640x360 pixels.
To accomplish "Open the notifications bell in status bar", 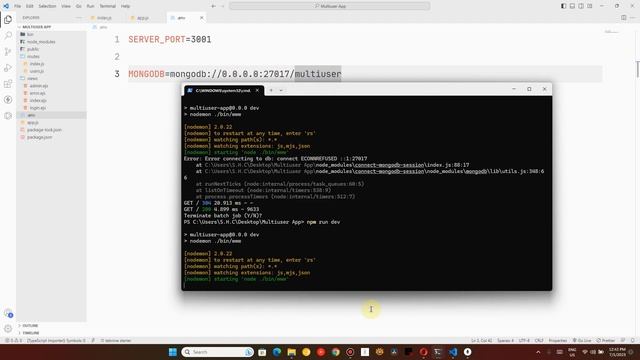I will 633,340.
